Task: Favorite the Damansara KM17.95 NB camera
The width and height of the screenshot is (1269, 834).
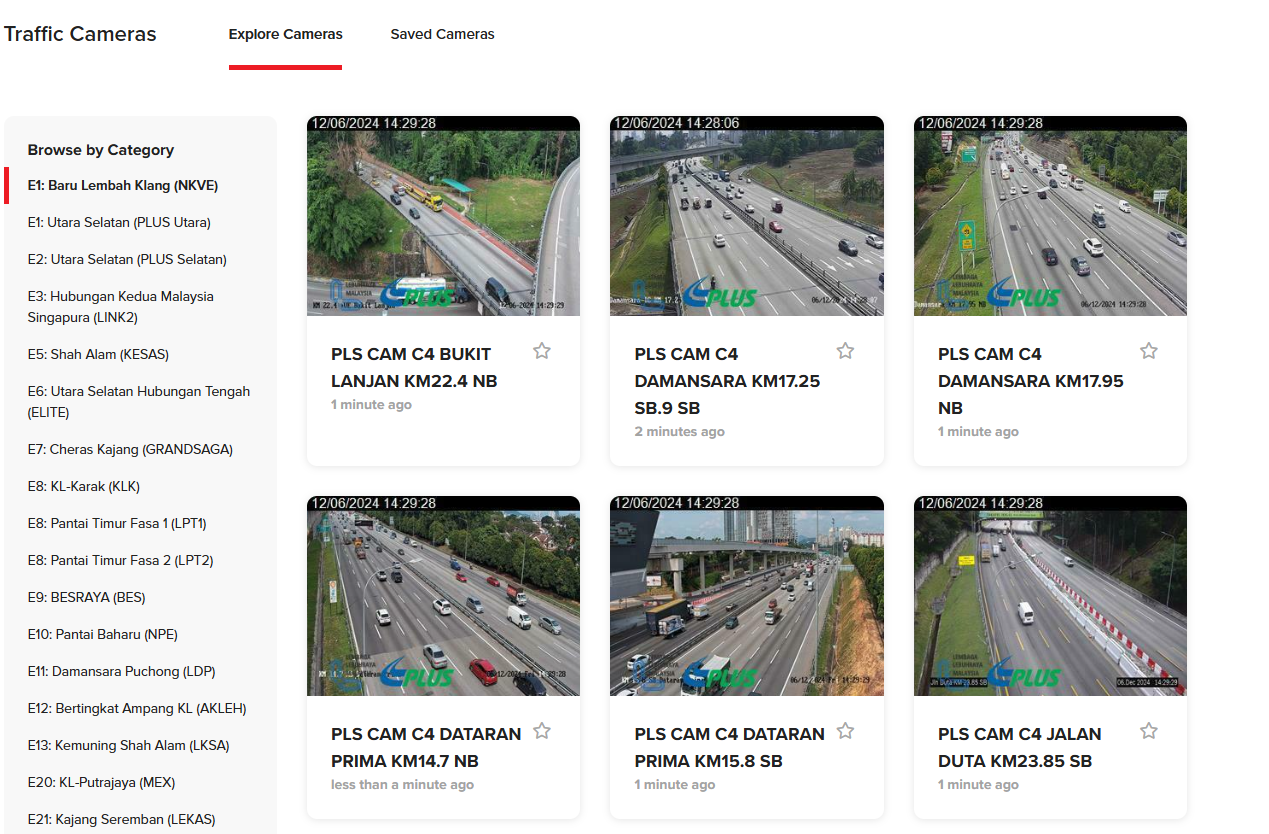Action: click(1148, 351)
